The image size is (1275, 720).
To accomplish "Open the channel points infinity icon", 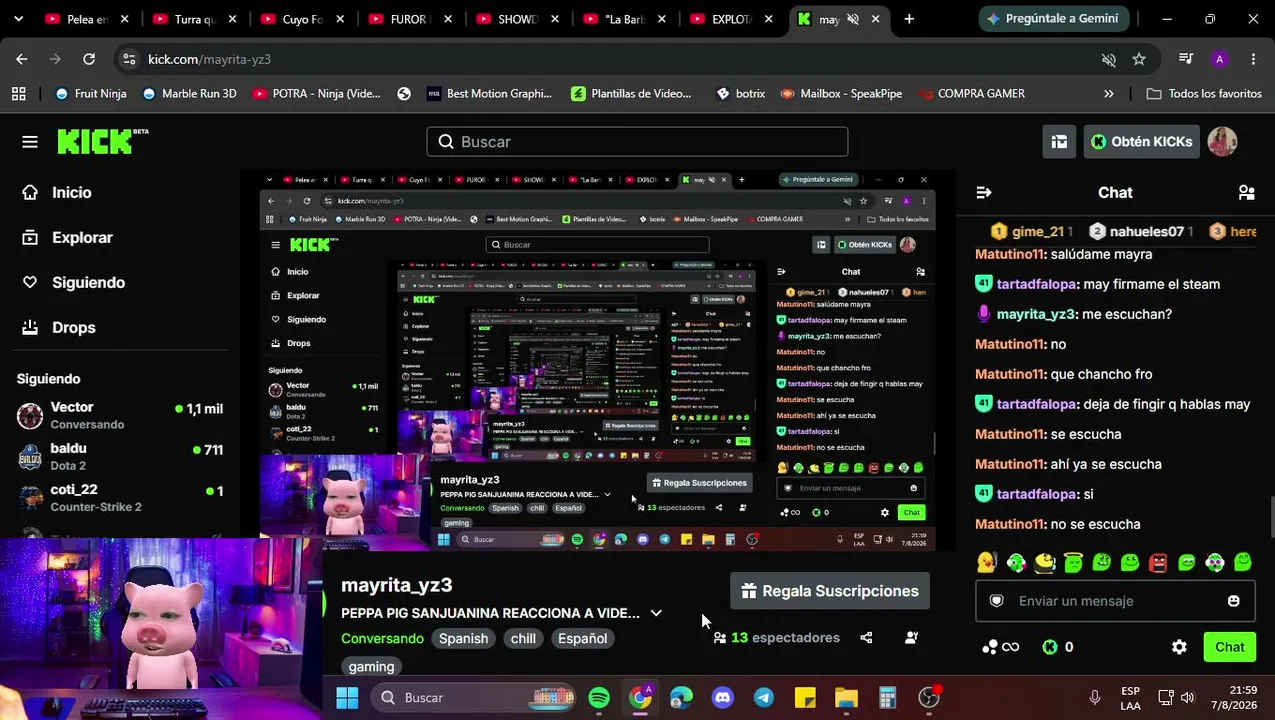I will click(1001, 647).
